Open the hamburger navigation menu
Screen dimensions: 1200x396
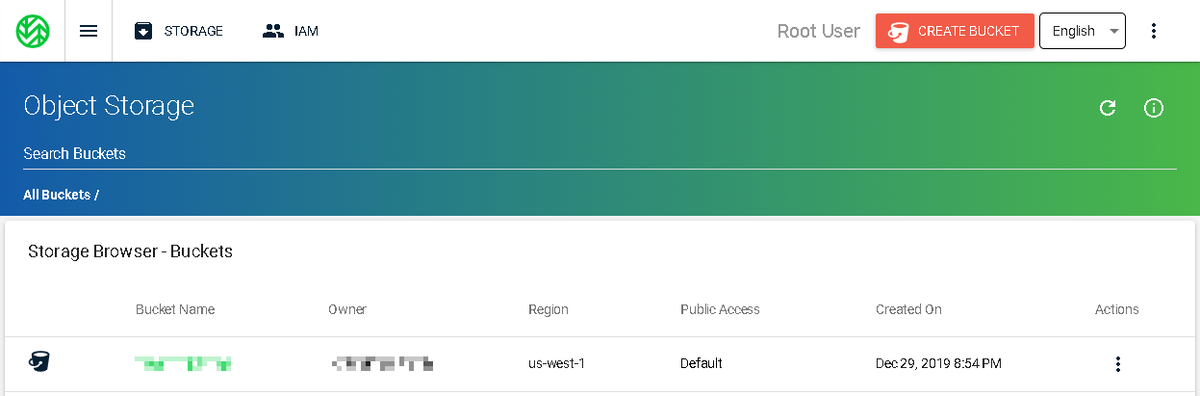(x=88, y=31)
